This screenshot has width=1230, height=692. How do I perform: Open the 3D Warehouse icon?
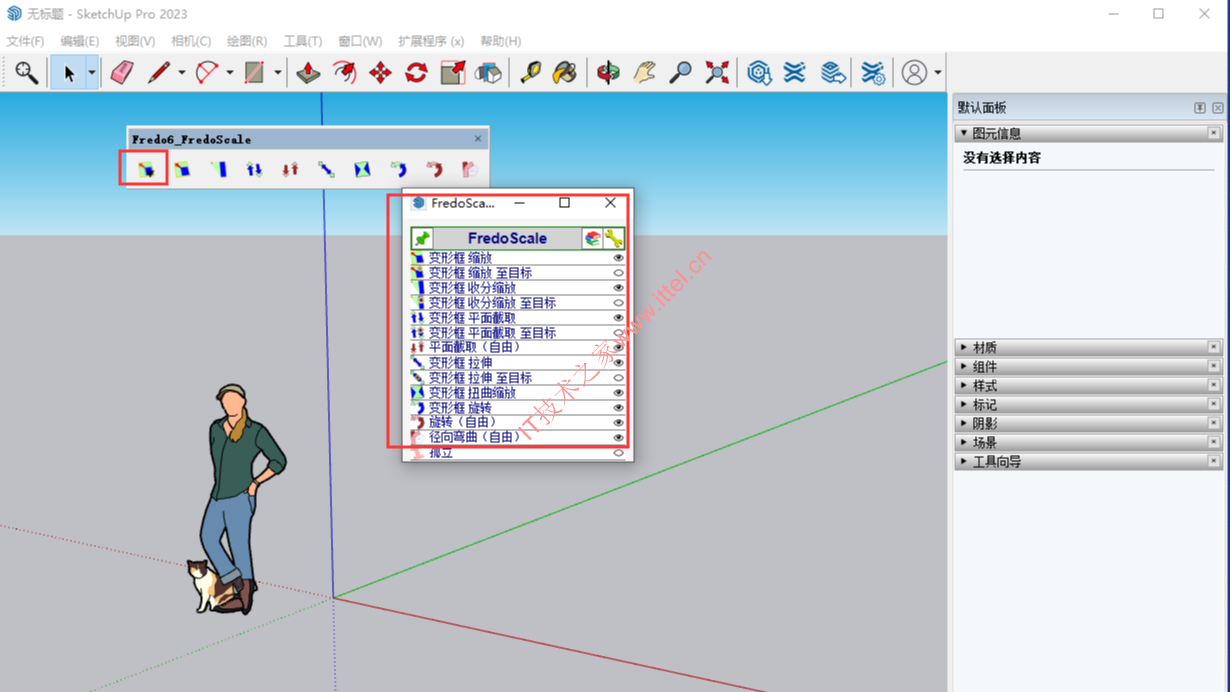tap(759, 72)
